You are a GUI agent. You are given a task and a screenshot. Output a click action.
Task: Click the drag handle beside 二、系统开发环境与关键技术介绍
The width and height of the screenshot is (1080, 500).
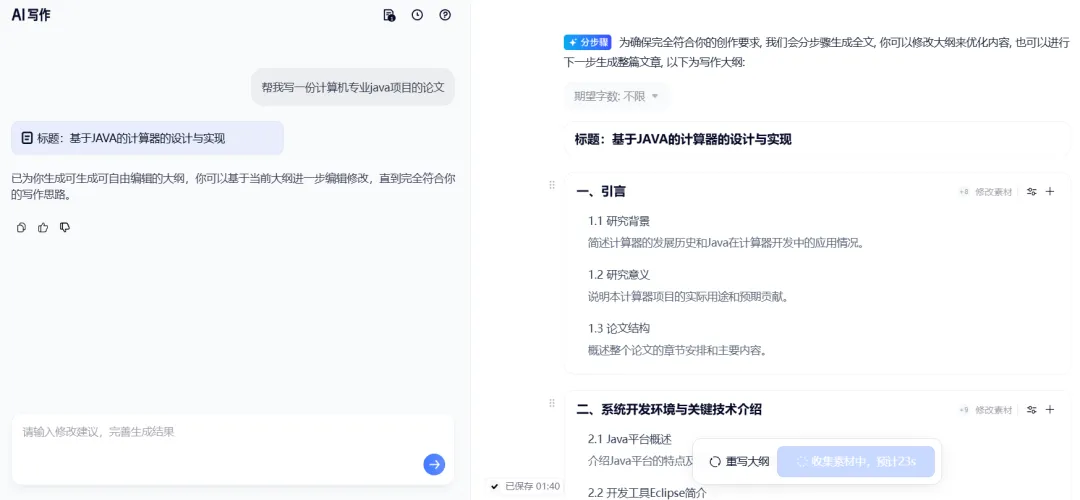(x=552, y=403)
